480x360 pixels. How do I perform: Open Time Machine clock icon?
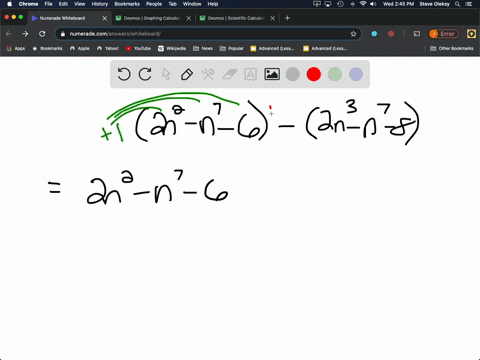[x=340, y=4]
